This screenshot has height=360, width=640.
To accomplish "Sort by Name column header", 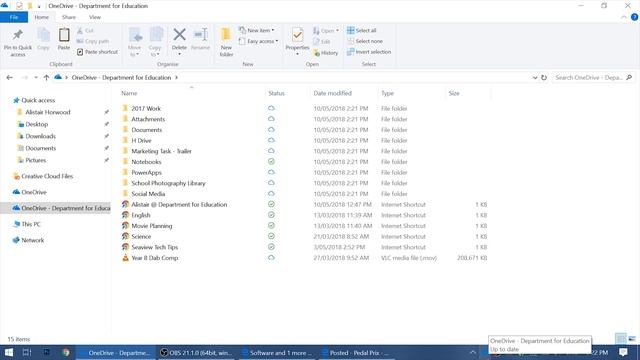I will [x=129, y=93].
